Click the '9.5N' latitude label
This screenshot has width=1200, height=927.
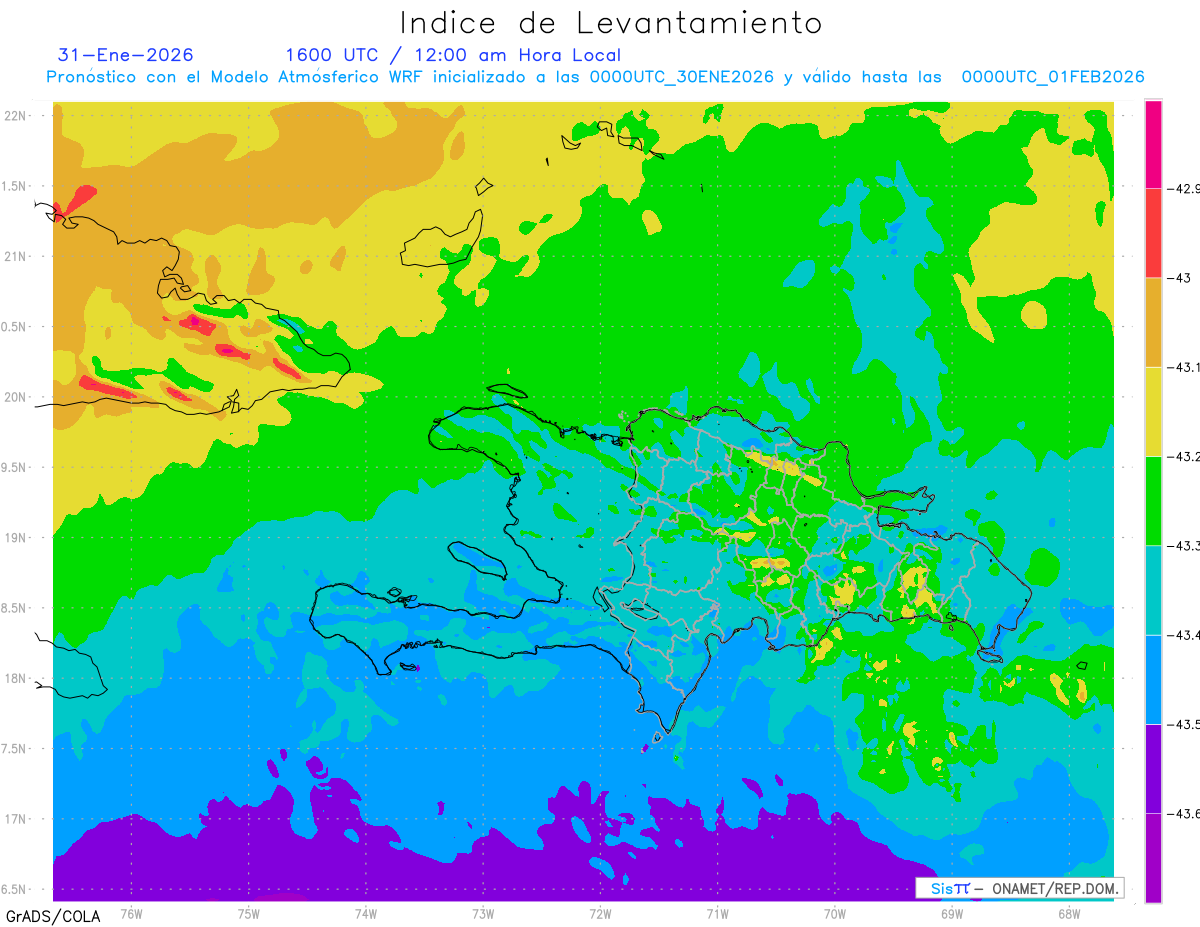[14, 467]
